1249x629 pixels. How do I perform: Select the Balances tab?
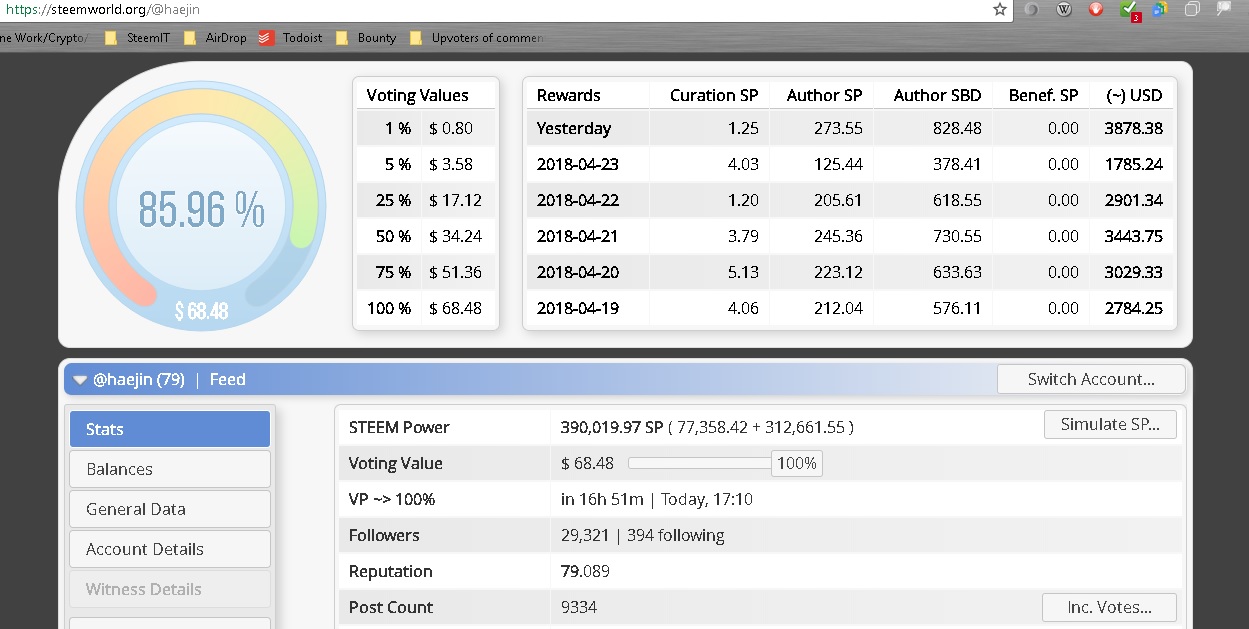[170, 469]
